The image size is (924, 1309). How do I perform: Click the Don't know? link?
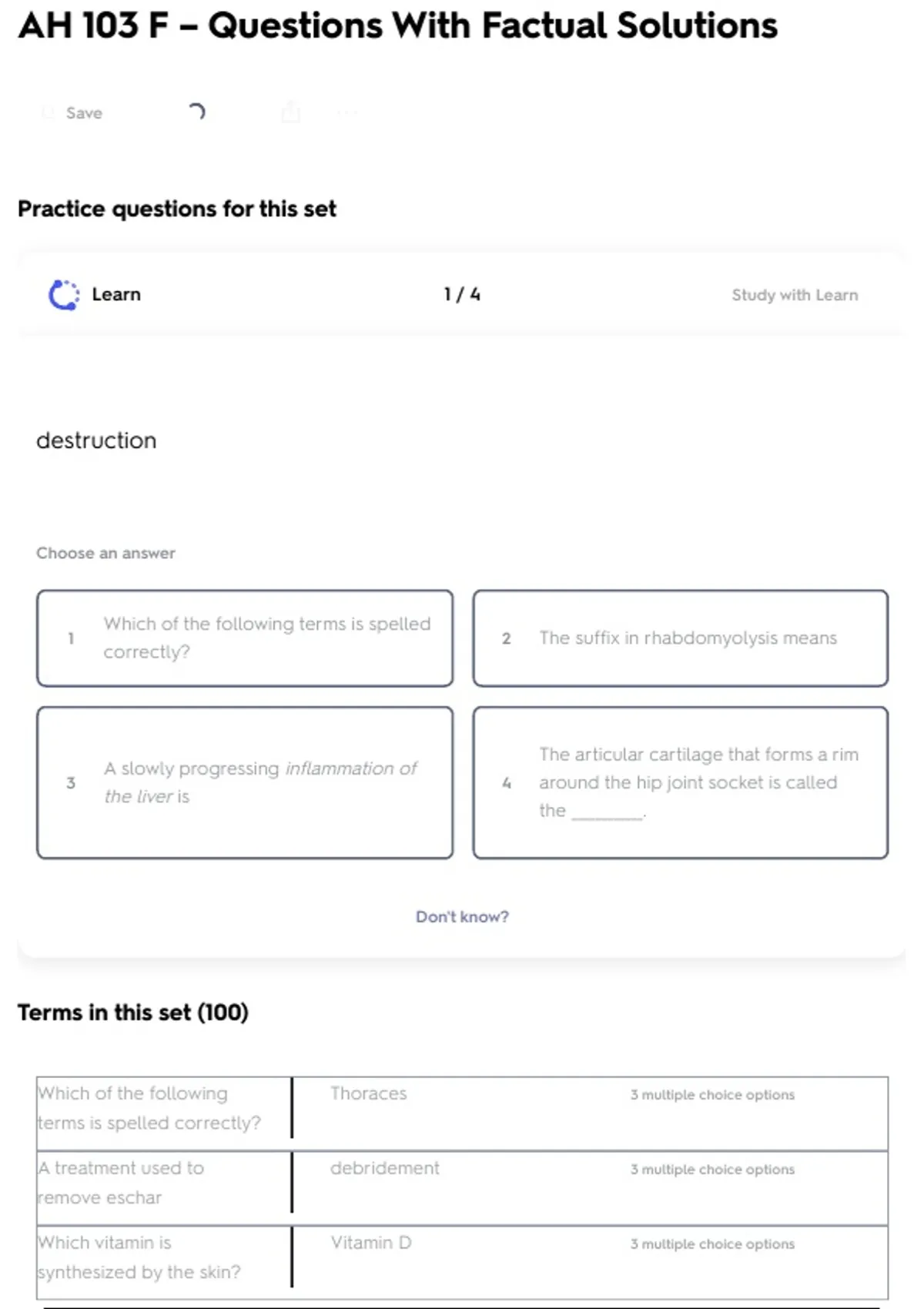(x=462, y=916)
